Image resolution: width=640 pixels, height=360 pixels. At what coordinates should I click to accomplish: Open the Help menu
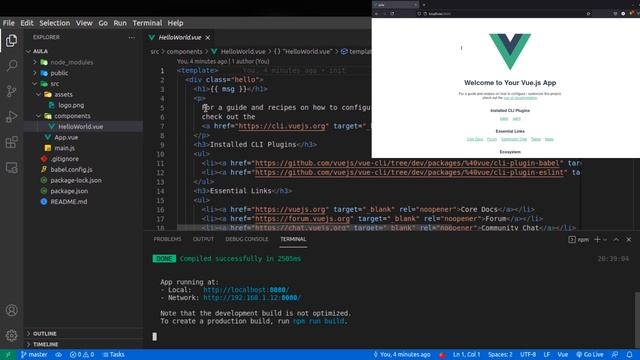click(176, 23)
